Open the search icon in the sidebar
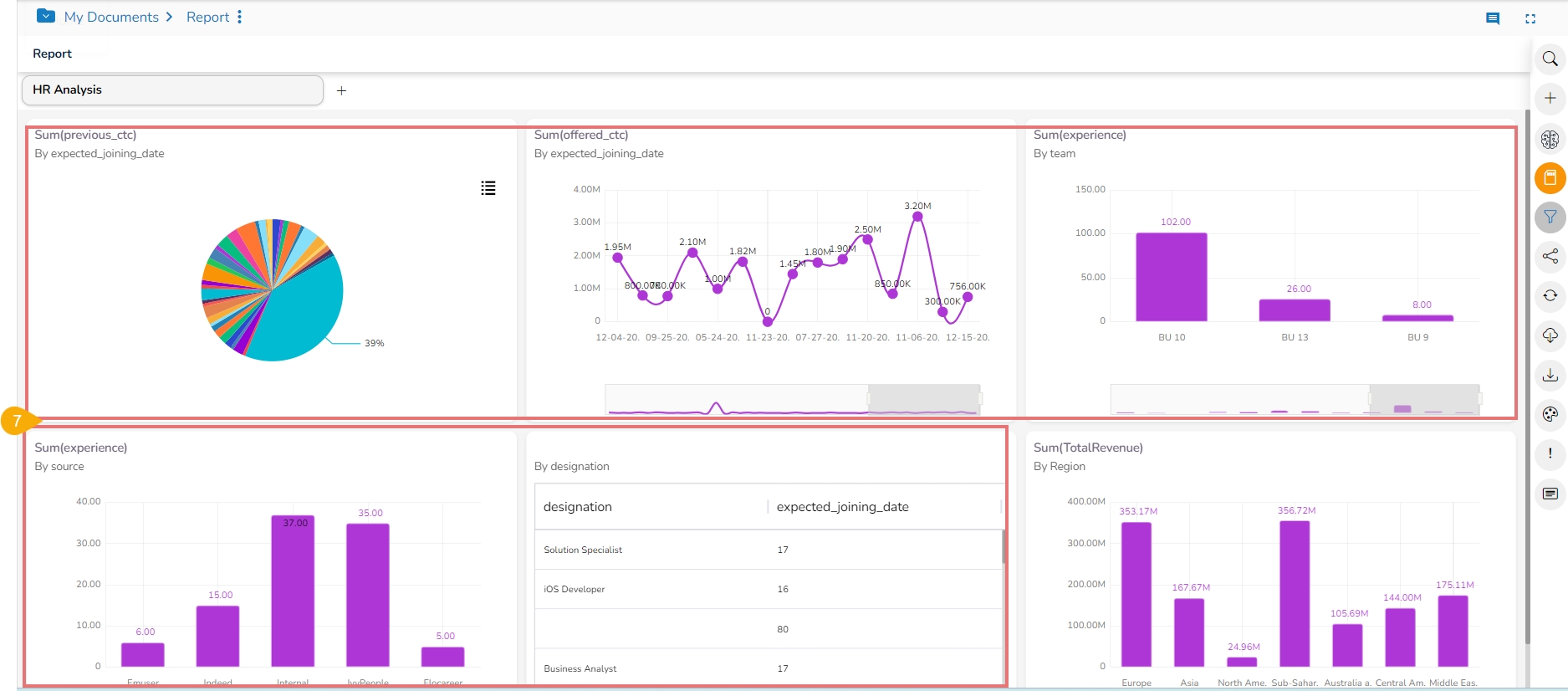Image resolution: width=1568 pixels, height=691 pixels. (x=1550, y=59)
